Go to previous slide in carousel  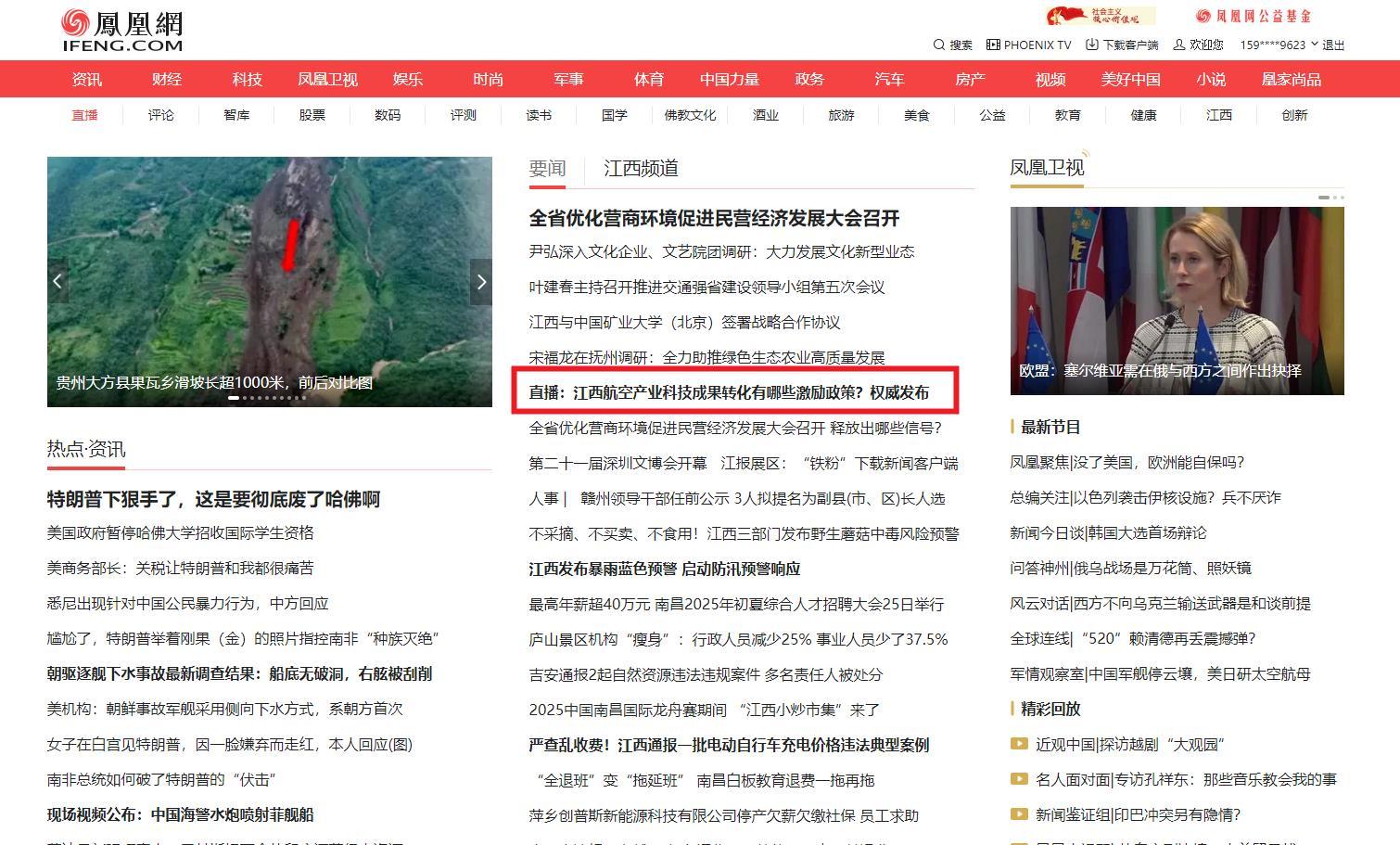[57, 282]
